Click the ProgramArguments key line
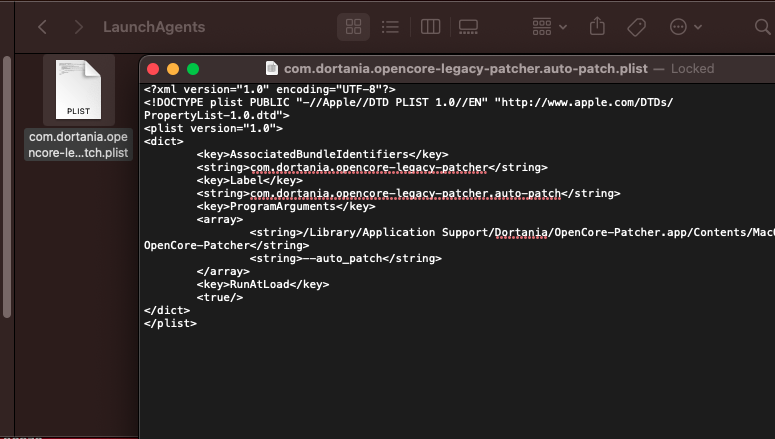This screenshot has width=775, height=439. tap(286, 206)
